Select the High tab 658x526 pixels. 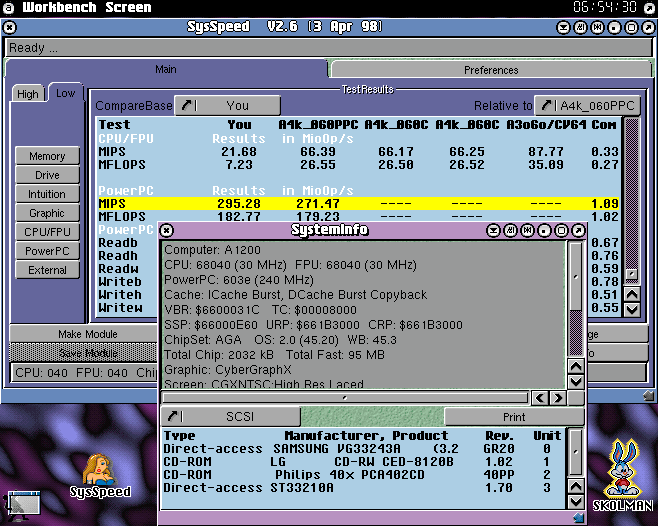coord(28,94)
